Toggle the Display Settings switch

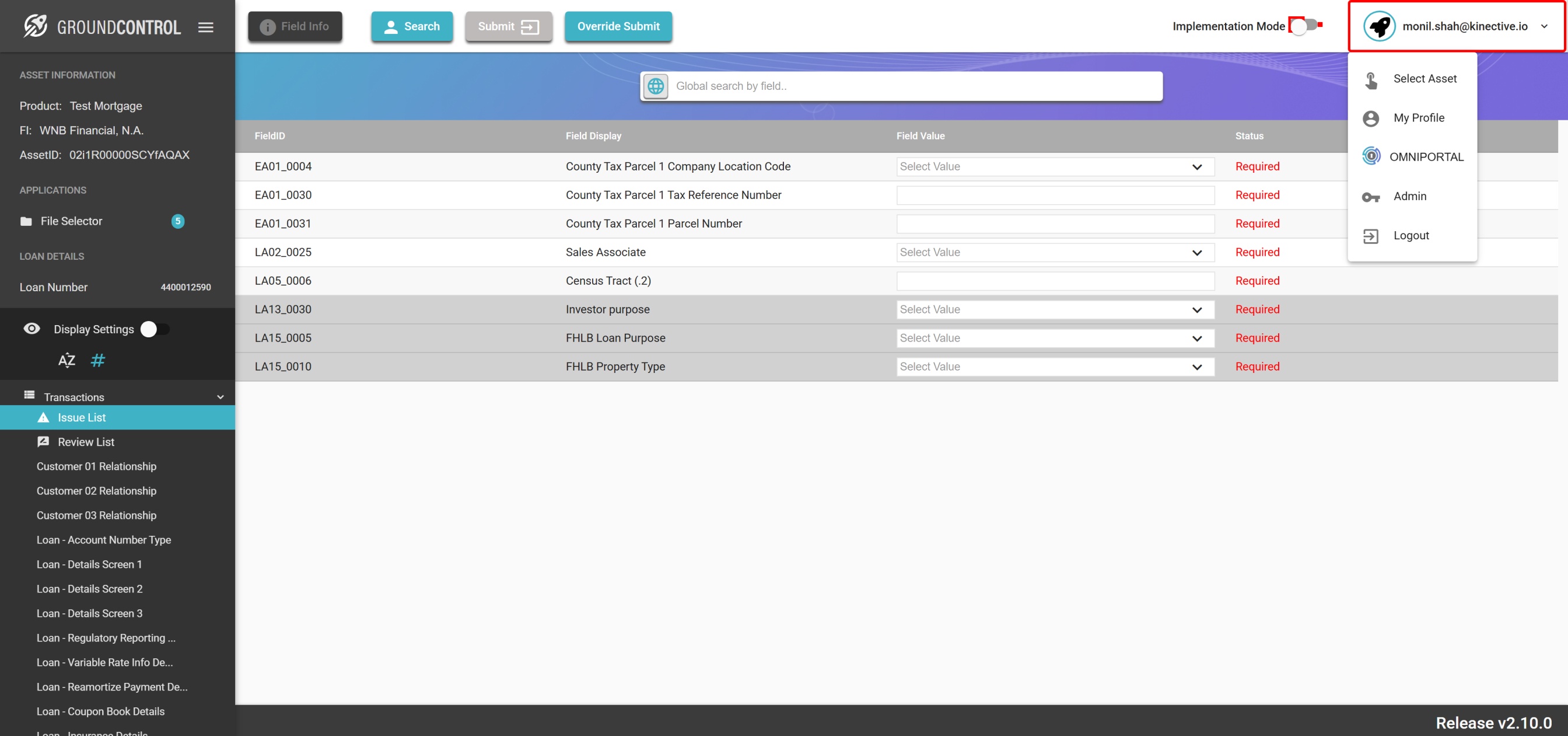point(155,329)
